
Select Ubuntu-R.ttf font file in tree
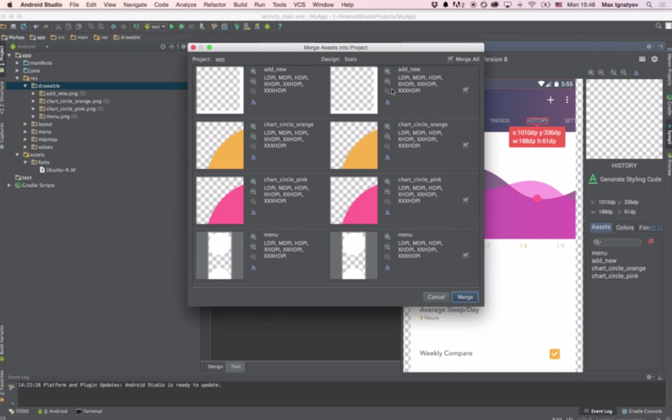pyautogui.click(x=57, y=170)
